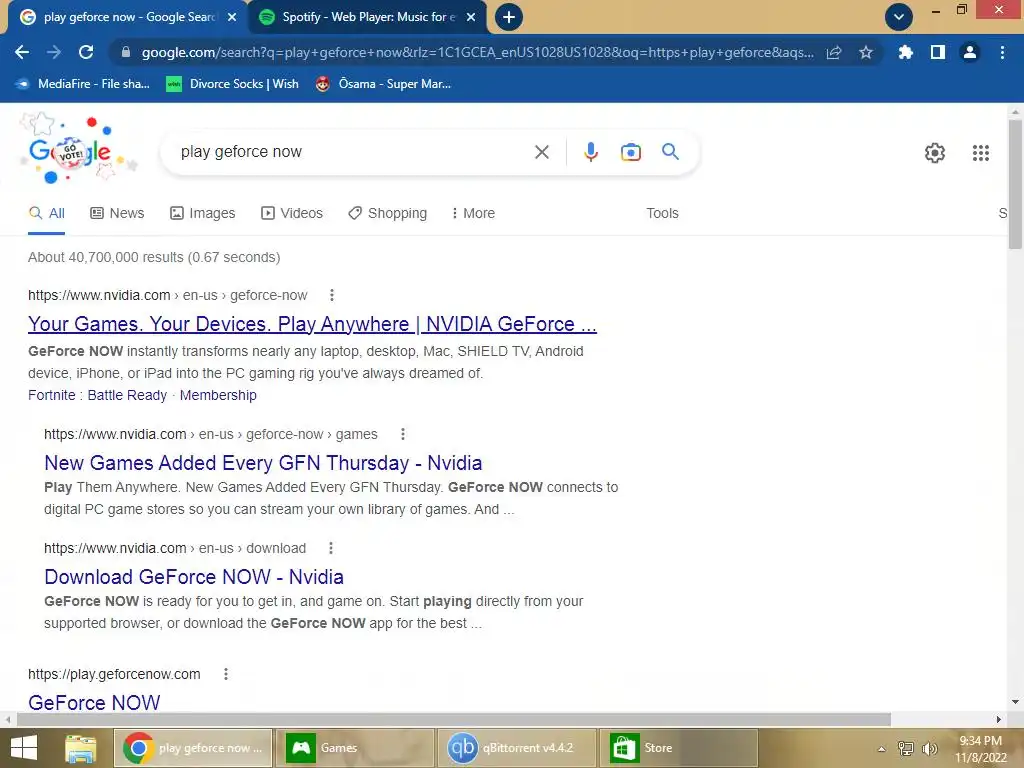Close the Spotify Web Player tab
The image size is (1024, 768).
point(471,18)
